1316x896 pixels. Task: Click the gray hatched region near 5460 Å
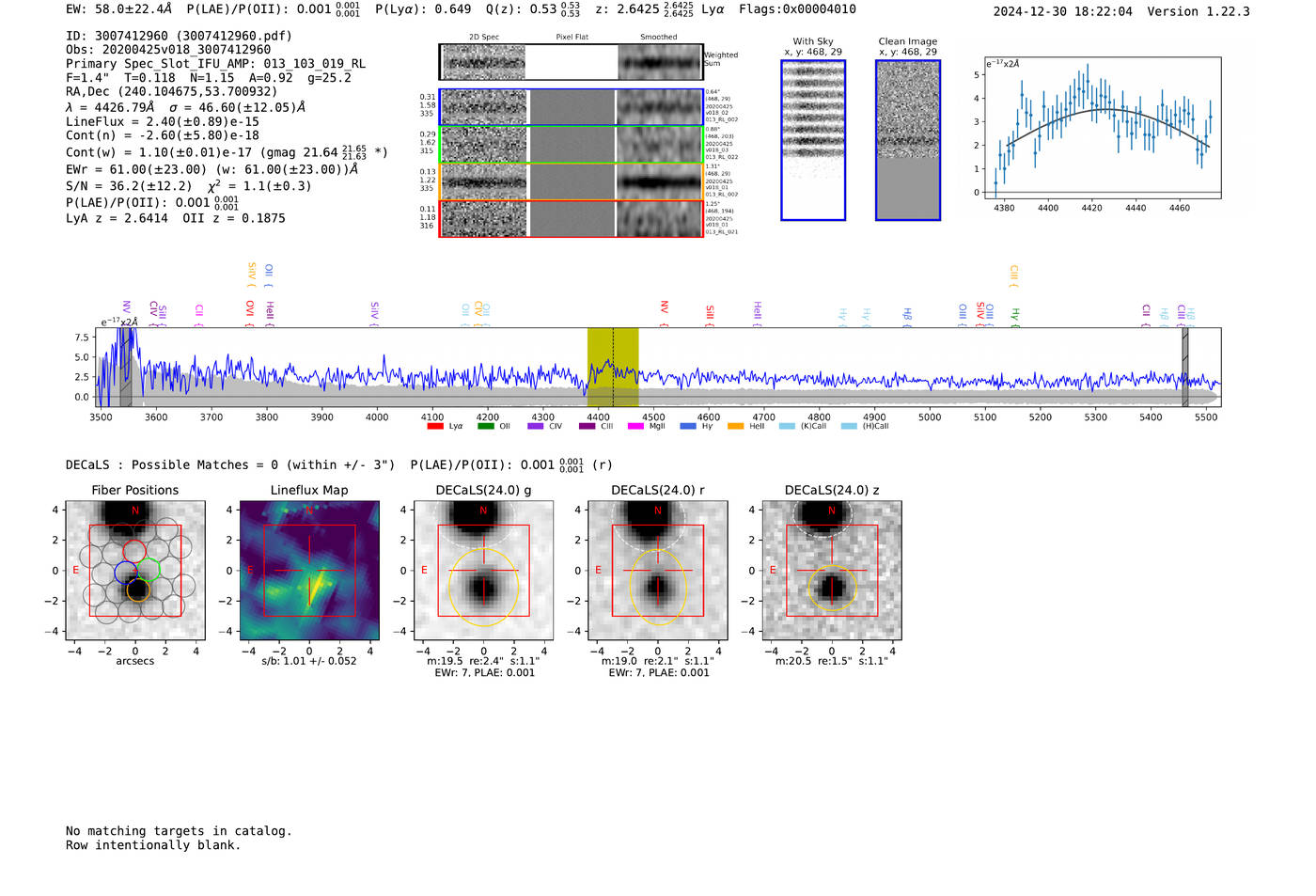tap(1185, 367)
